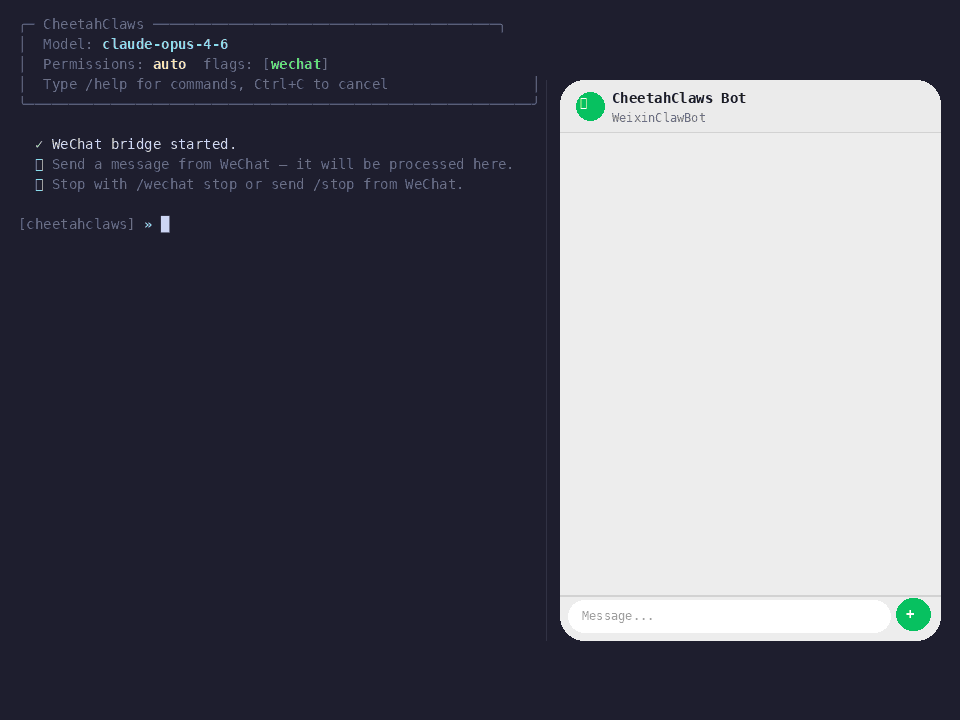Click the auto permissions value

tap(169, 64)
